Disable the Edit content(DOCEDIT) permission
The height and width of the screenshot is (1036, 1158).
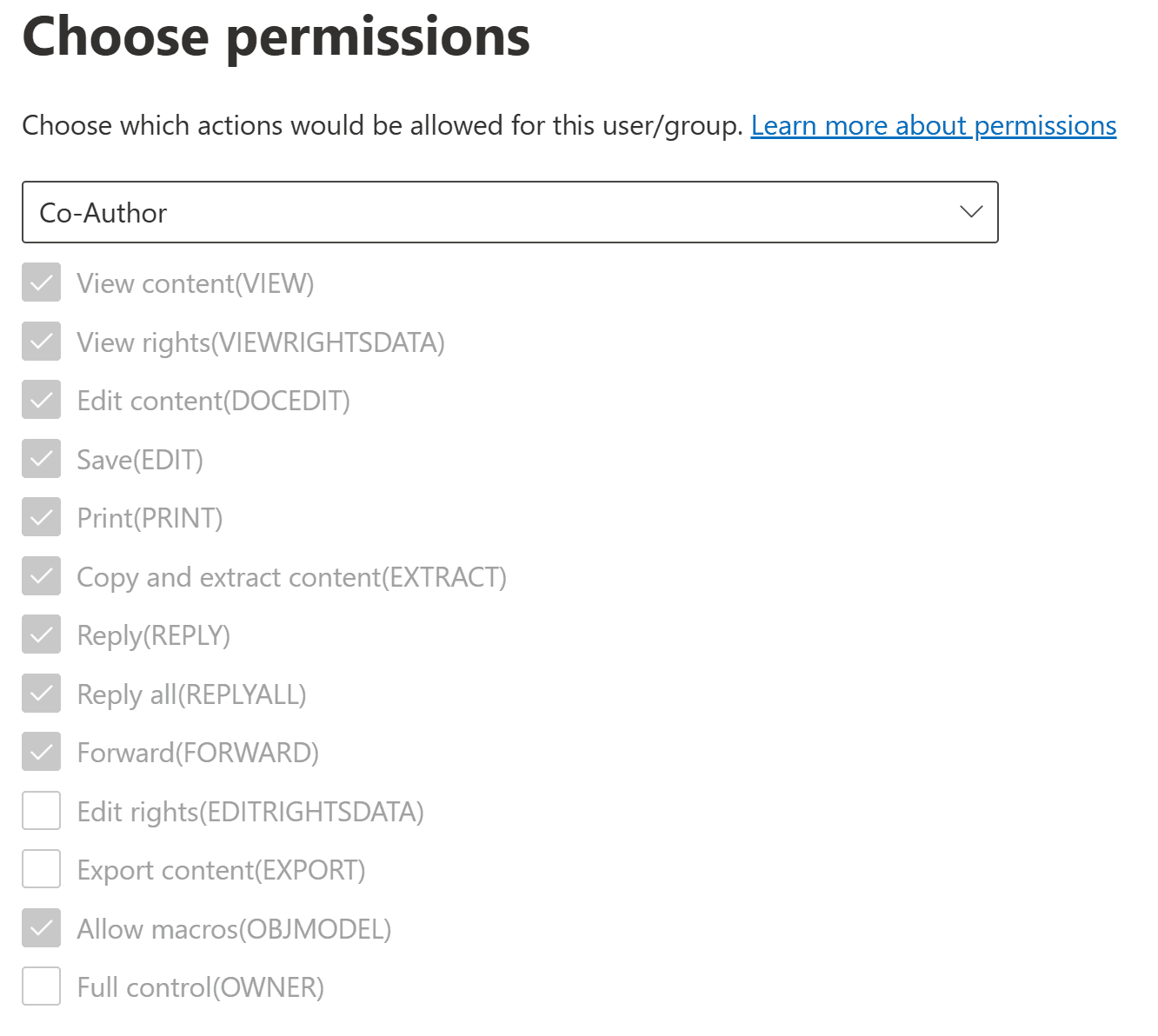pyautogui.click(x=41, y=400)
